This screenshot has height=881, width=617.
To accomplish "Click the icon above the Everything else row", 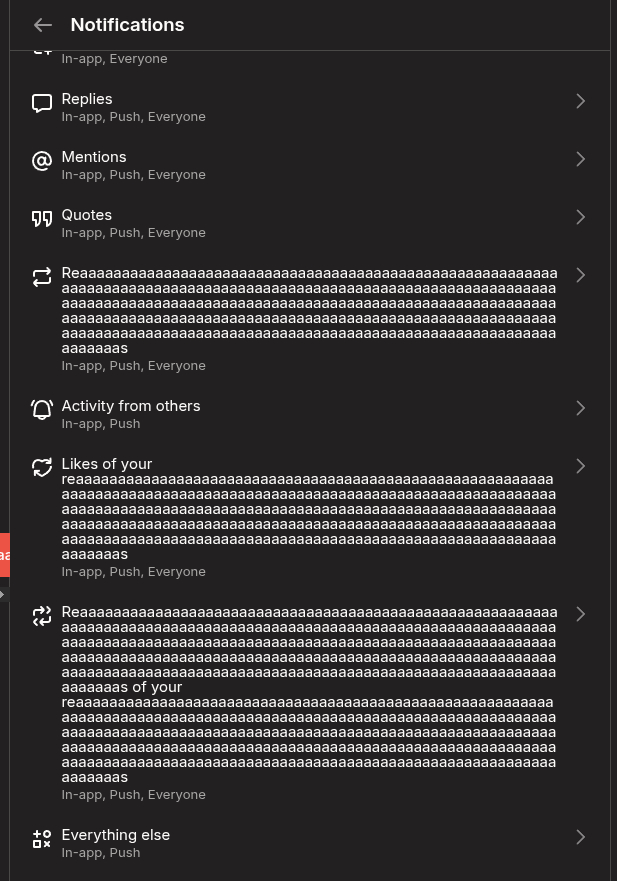I will tap(42, 616).
